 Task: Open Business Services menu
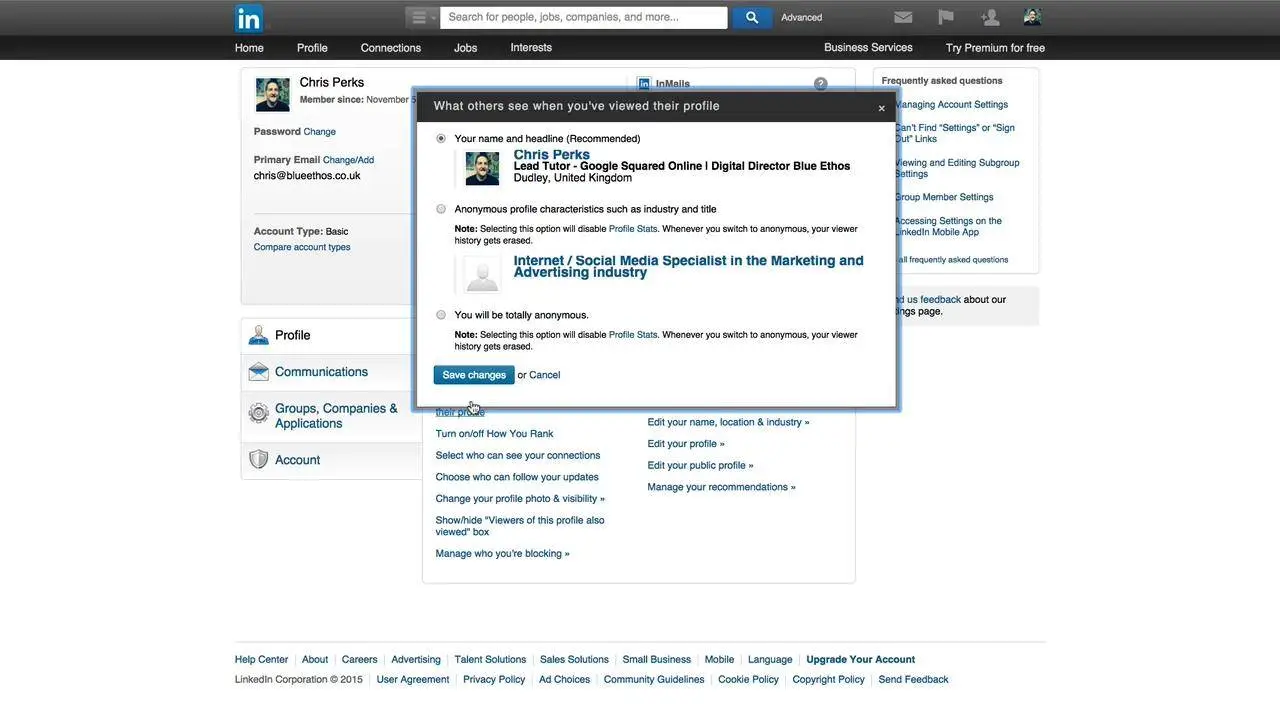(x=868, y=48)
